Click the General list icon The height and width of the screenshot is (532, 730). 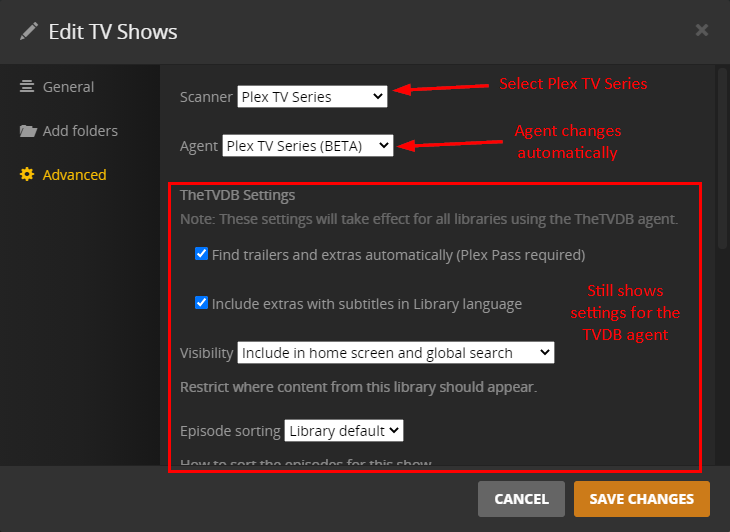point(27,87)
